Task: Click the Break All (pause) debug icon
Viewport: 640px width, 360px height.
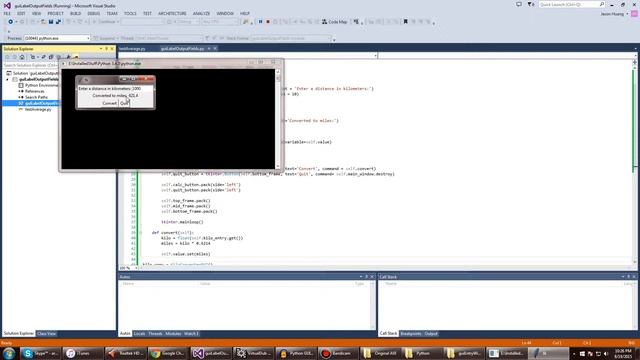Action: pos(260,22)
